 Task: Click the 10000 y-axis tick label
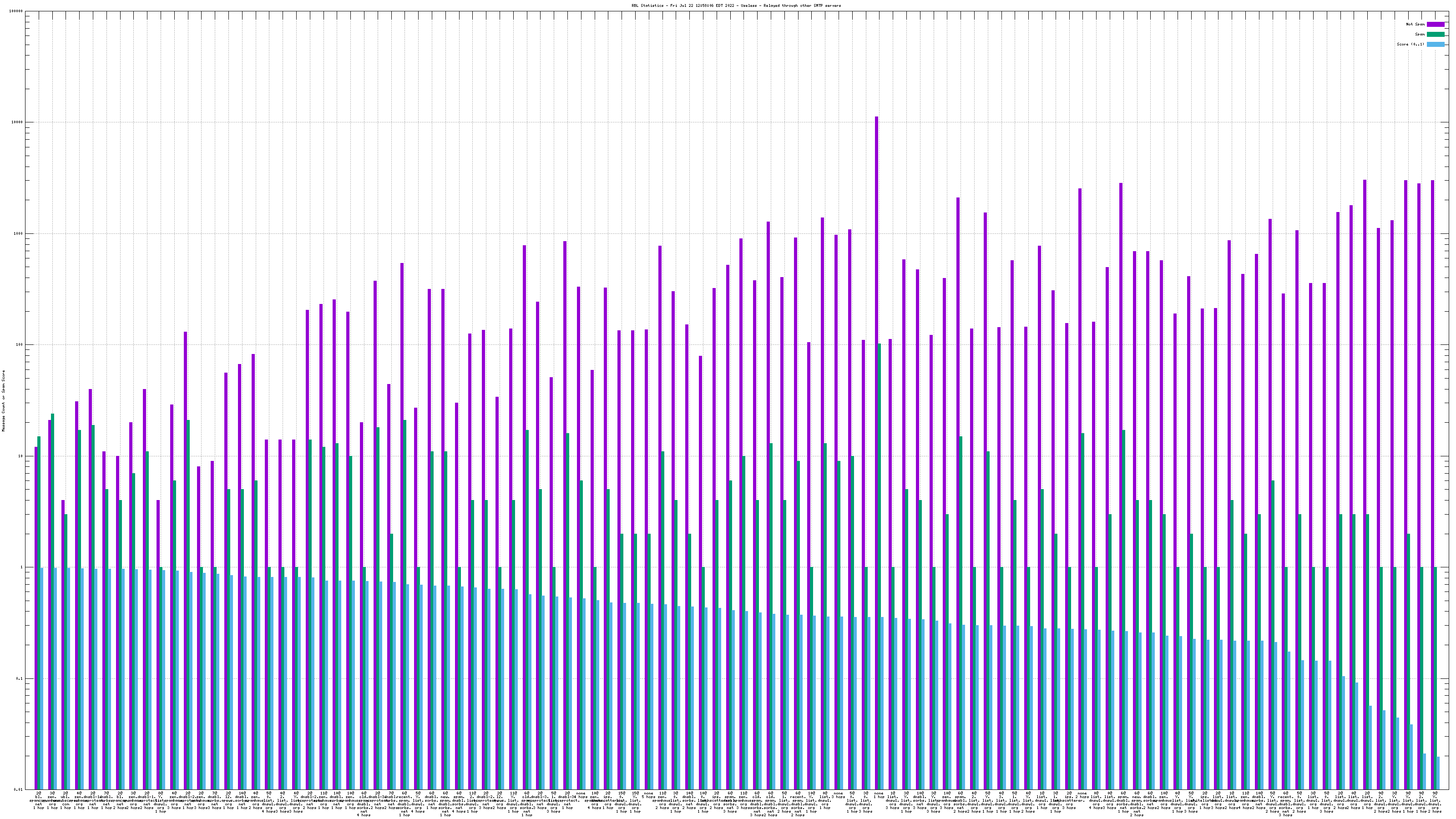click(18, 123)
